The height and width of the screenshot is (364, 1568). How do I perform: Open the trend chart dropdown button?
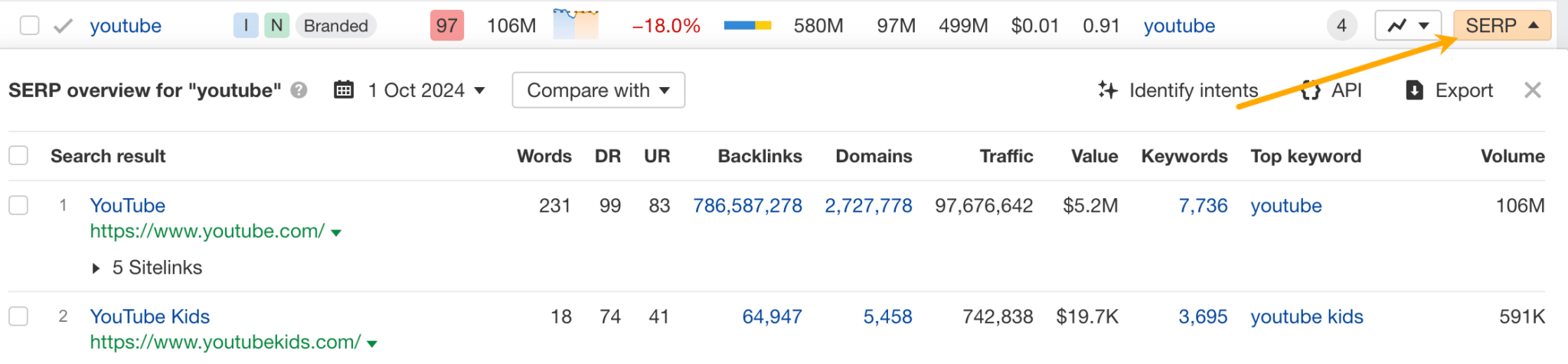tap(1408, 26)
